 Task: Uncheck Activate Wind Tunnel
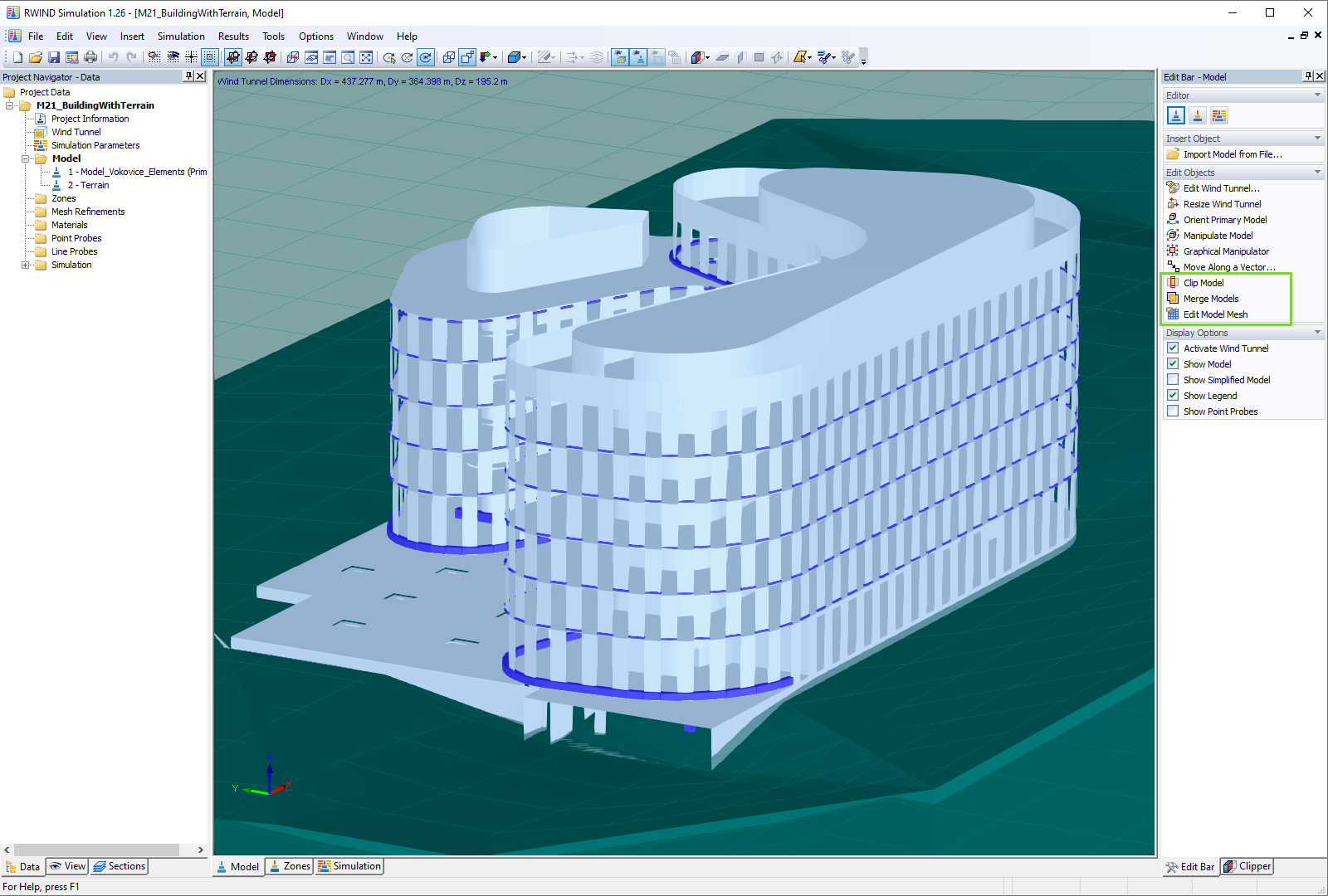coord(1173,348)
